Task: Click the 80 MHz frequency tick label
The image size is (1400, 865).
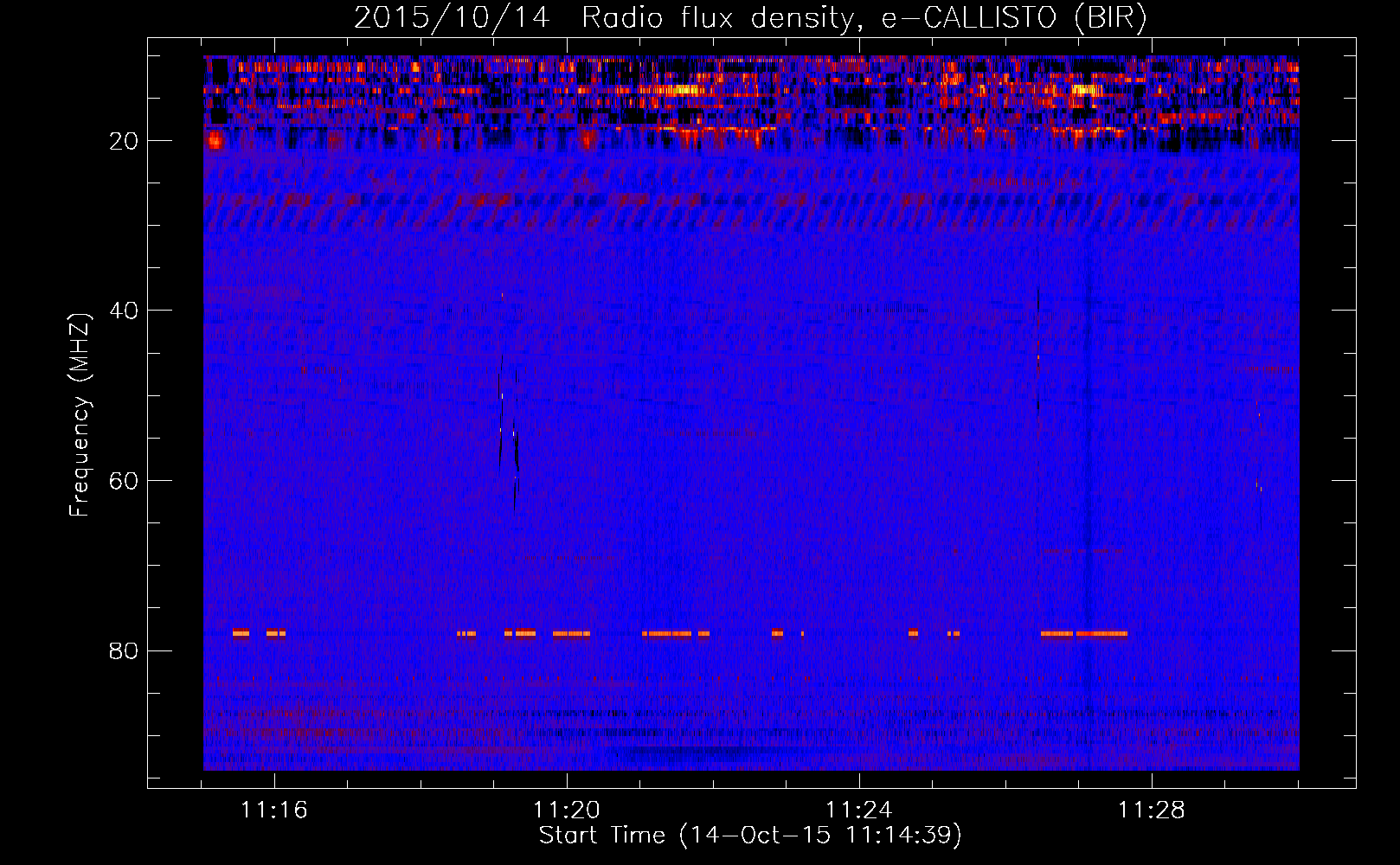Action: click(x=124, y=650)
